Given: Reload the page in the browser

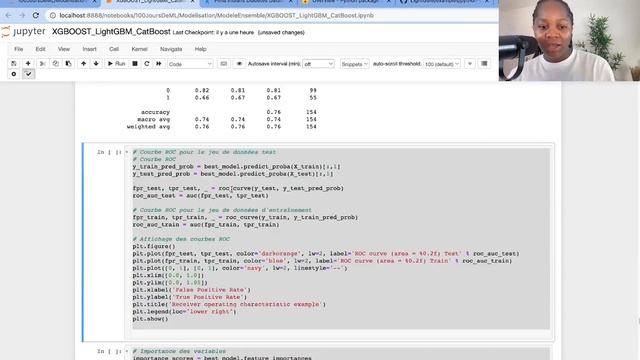Looking at the screenshot, I should point(36,16).
